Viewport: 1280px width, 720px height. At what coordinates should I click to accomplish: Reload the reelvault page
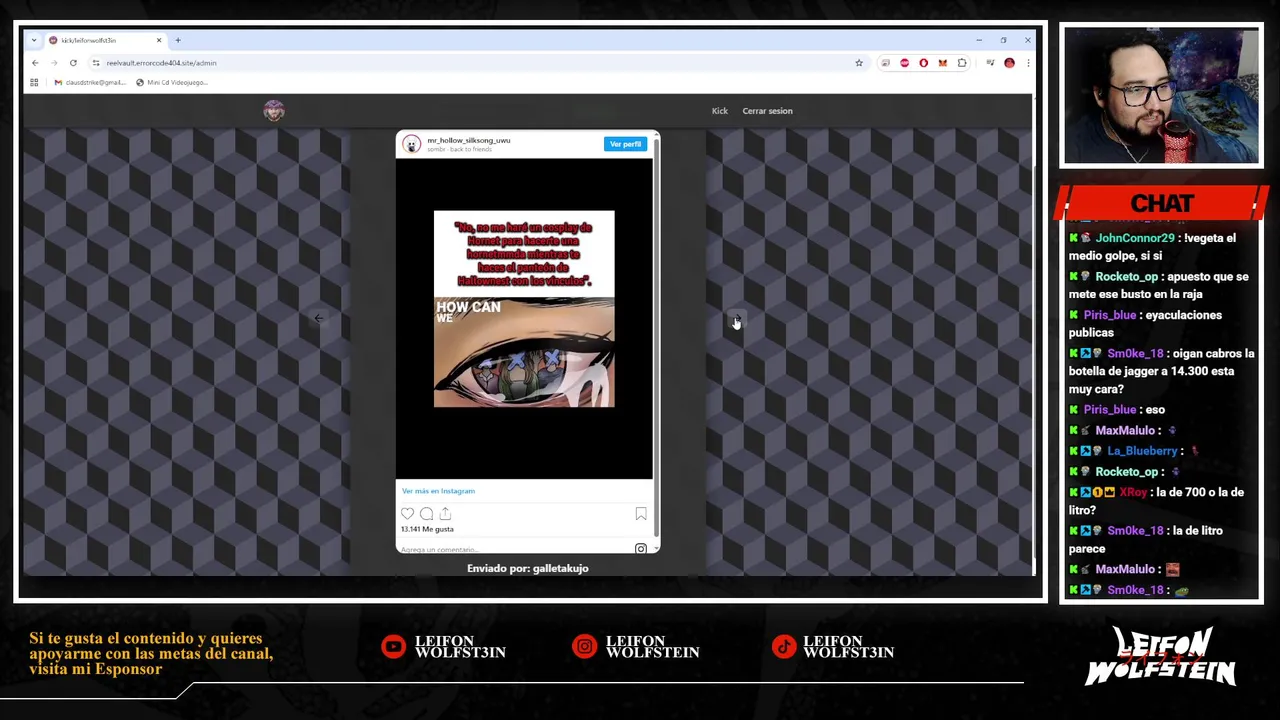pos(73,63)
